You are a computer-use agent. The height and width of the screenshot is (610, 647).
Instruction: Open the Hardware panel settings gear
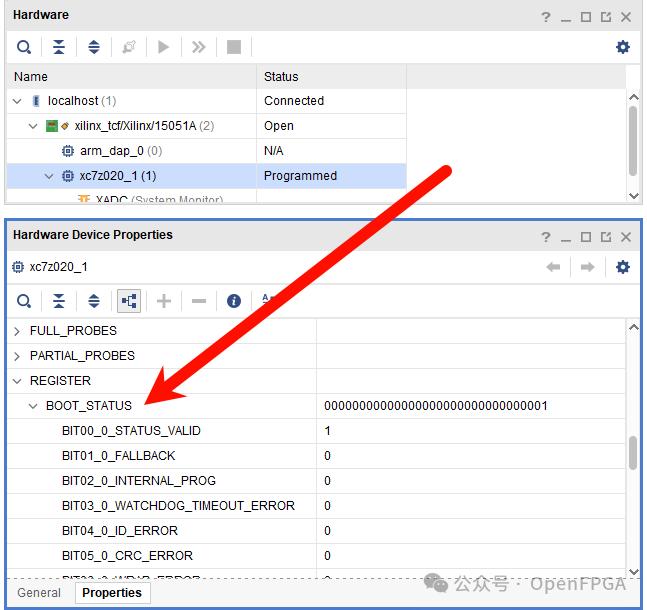tap(622, 47)
